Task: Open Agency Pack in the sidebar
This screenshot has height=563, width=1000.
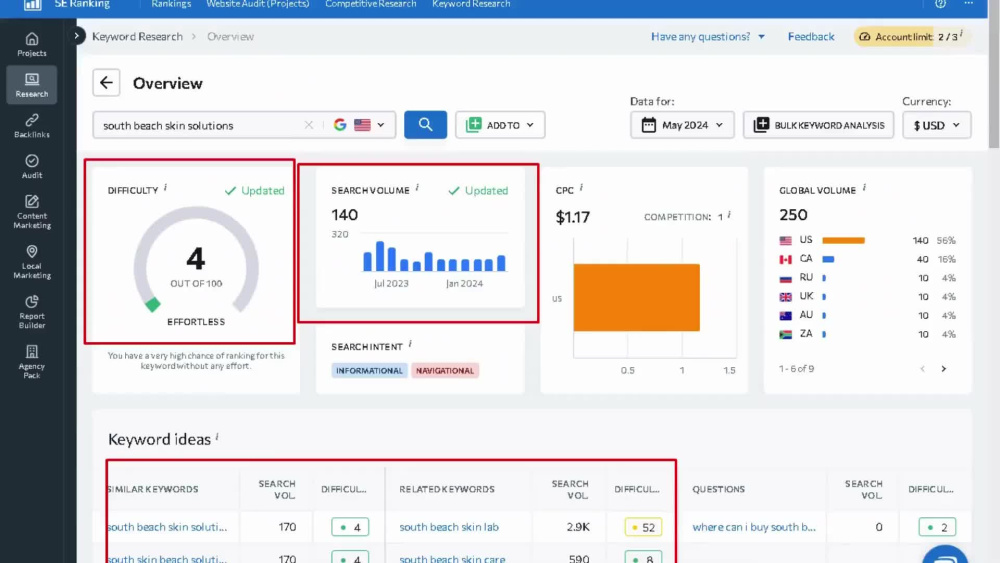Action: pyautogui.click(x=32, y=362)
